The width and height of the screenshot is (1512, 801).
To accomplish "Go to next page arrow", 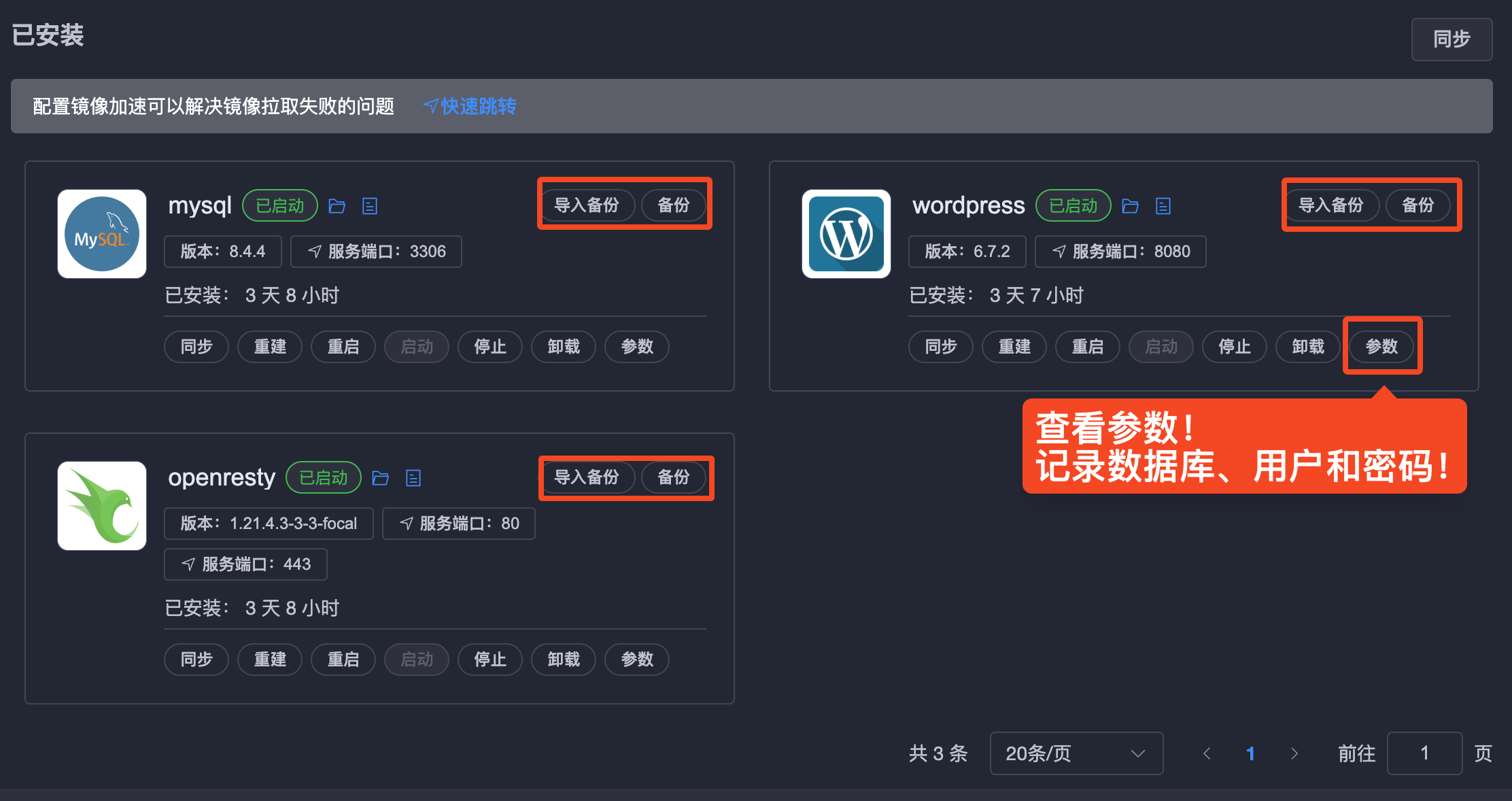I will tap(1294, 753).
